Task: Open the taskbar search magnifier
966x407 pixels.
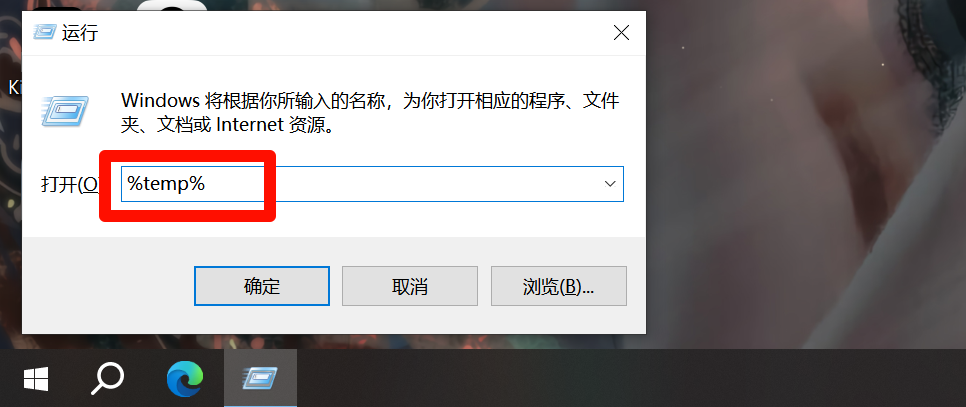Action: [x=108, y=379]
